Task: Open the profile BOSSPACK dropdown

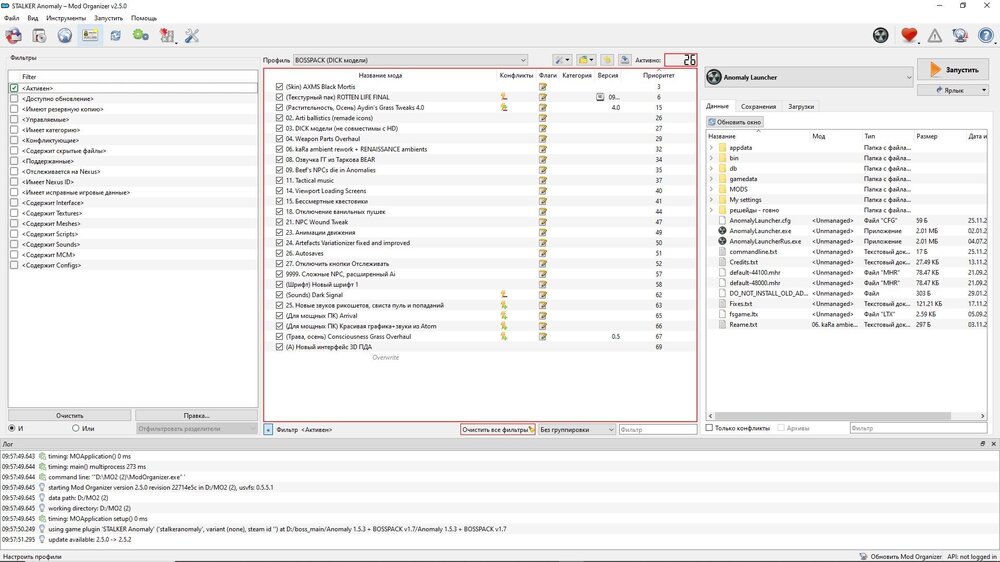Action: coord(410,60)
